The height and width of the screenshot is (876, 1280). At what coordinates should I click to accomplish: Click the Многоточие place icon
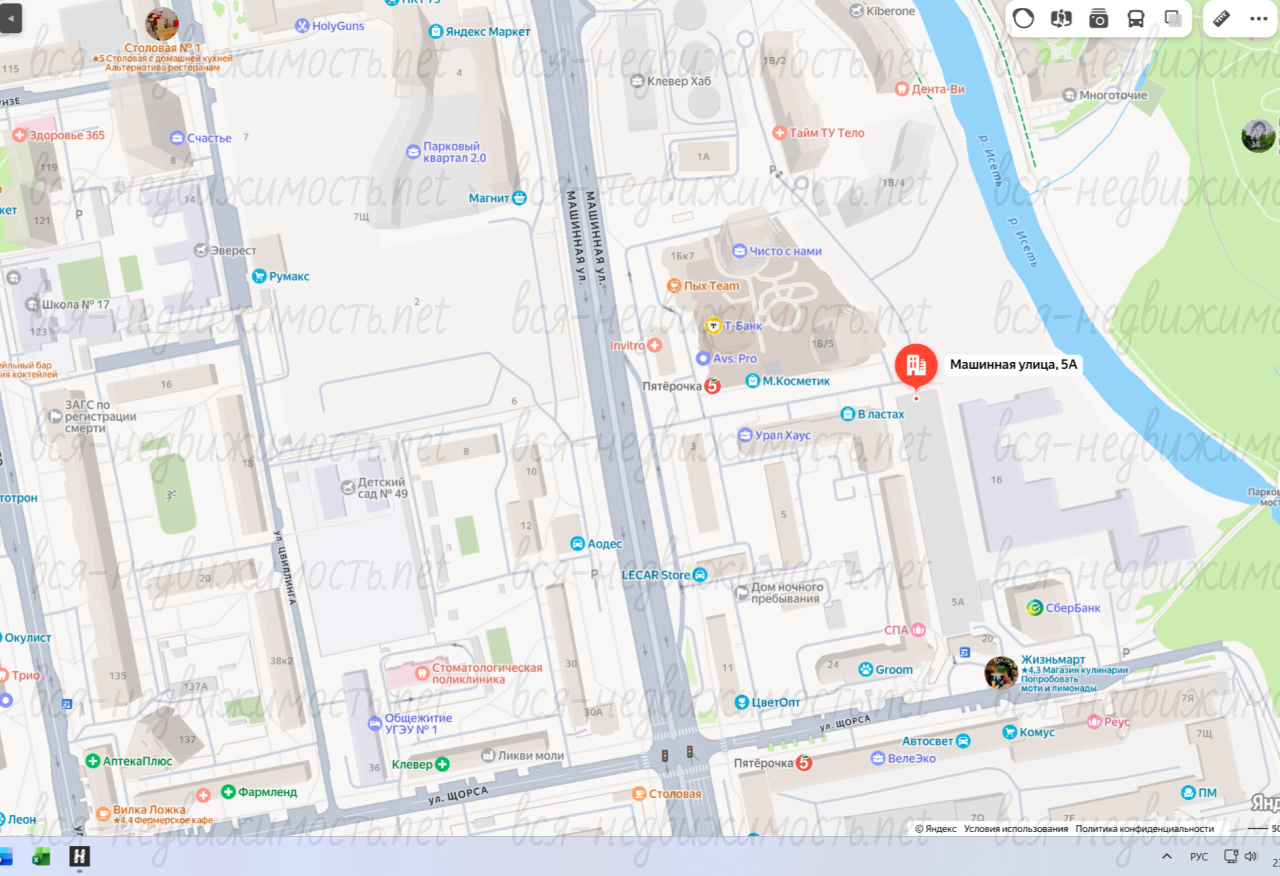tap(1069, 95)
